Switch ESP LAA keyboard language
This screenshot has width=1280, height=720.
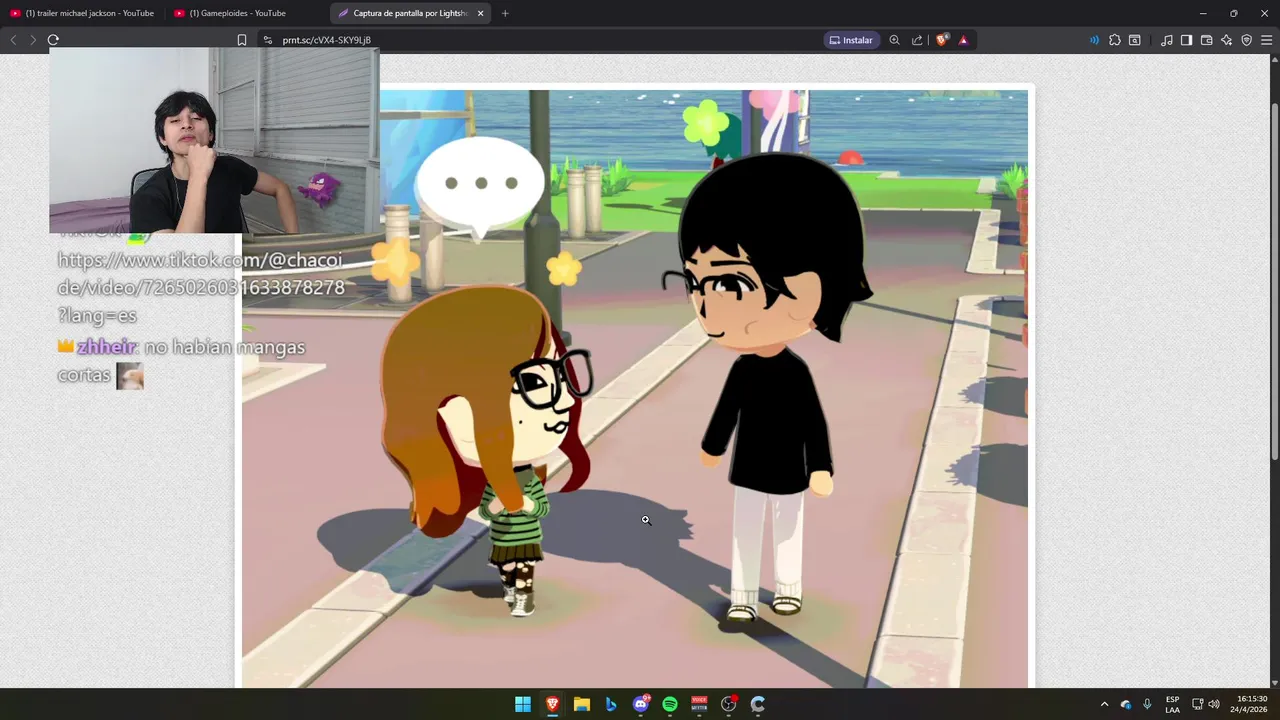tap(1172, 704)
